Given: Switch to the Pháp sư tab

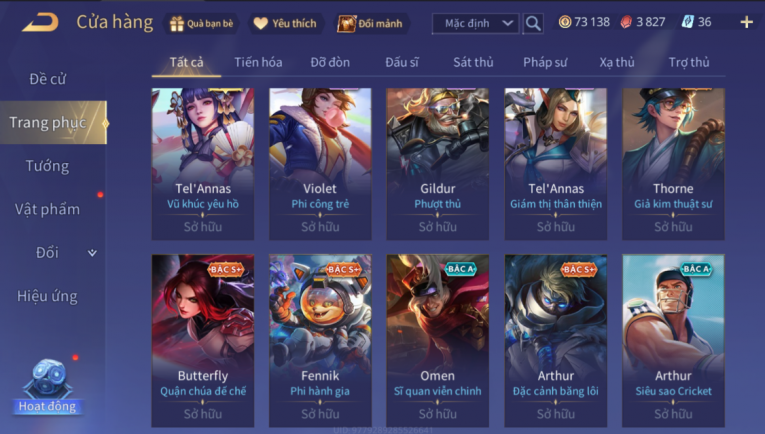Looking at the screenshot, I should [x=545, y=62].
